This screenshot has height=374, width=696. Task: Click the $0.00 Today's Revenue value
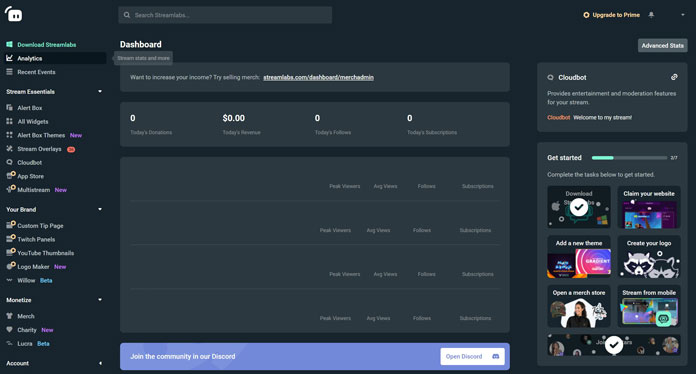click(233, 118)
